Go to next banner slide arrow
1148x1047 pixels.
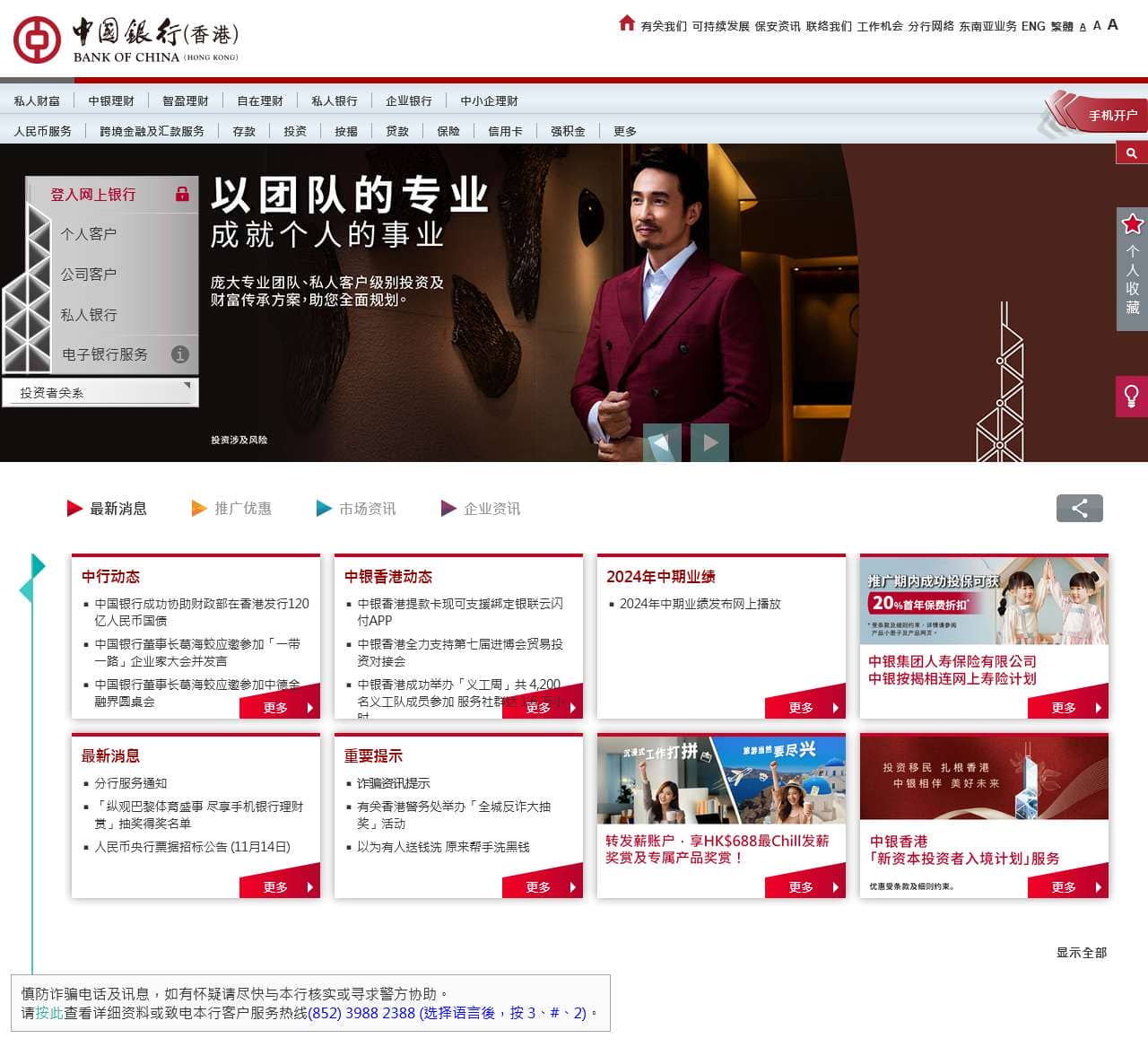709,442
